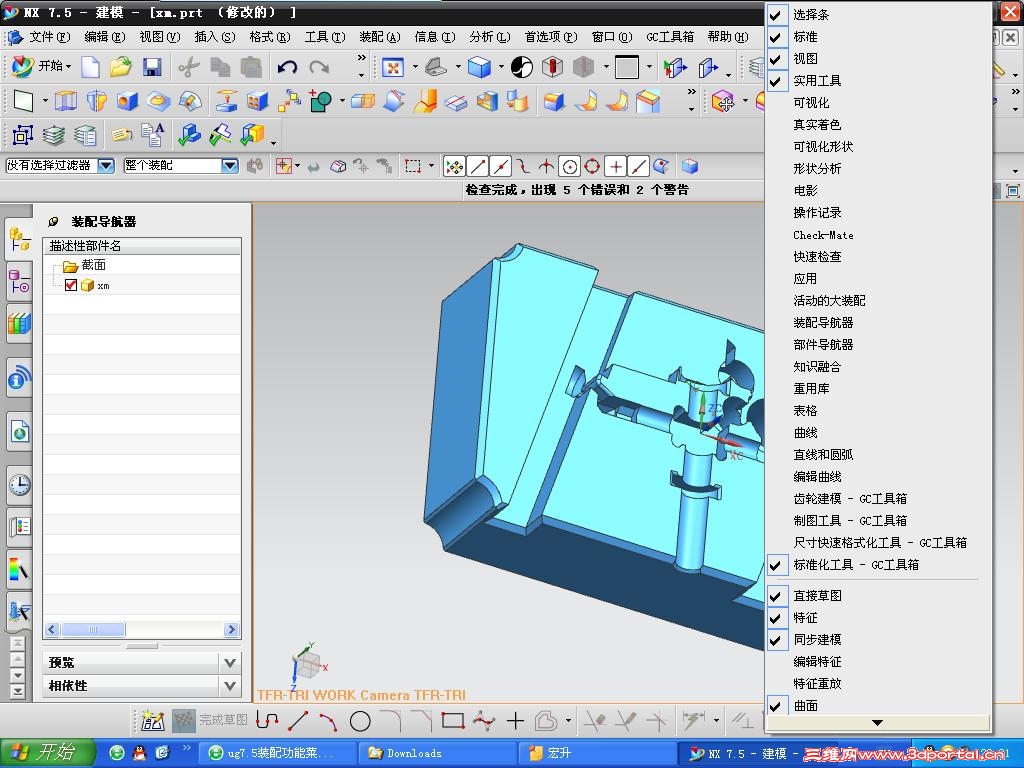The image size is (1024, 768).
Task: Open the 编辑(E) menu
Action: [104, 37]
